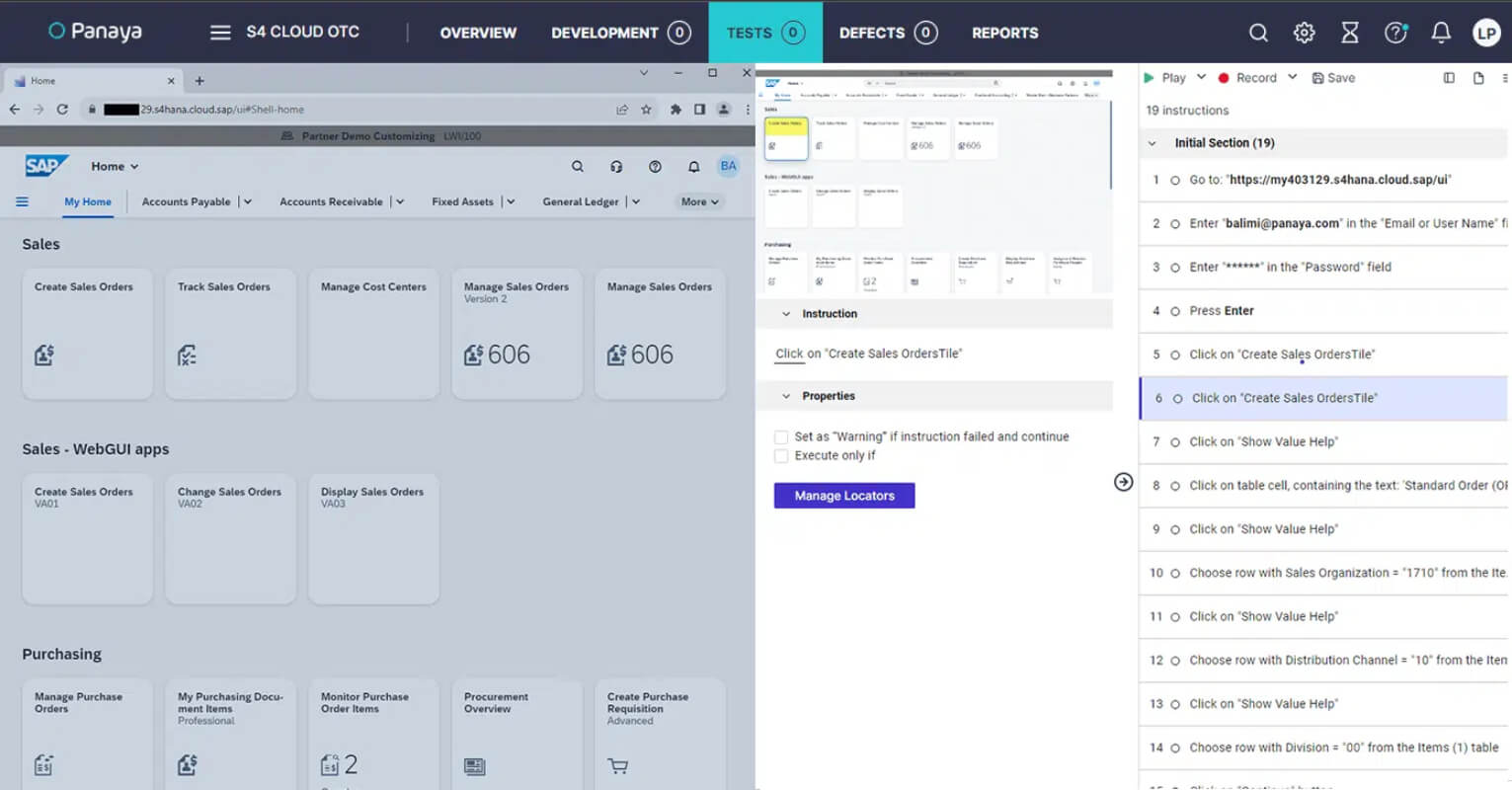The width and height of the screenshot is (1512, 790).
Task: Click the hourglass icon in Panaya header
Action: 1350,33
